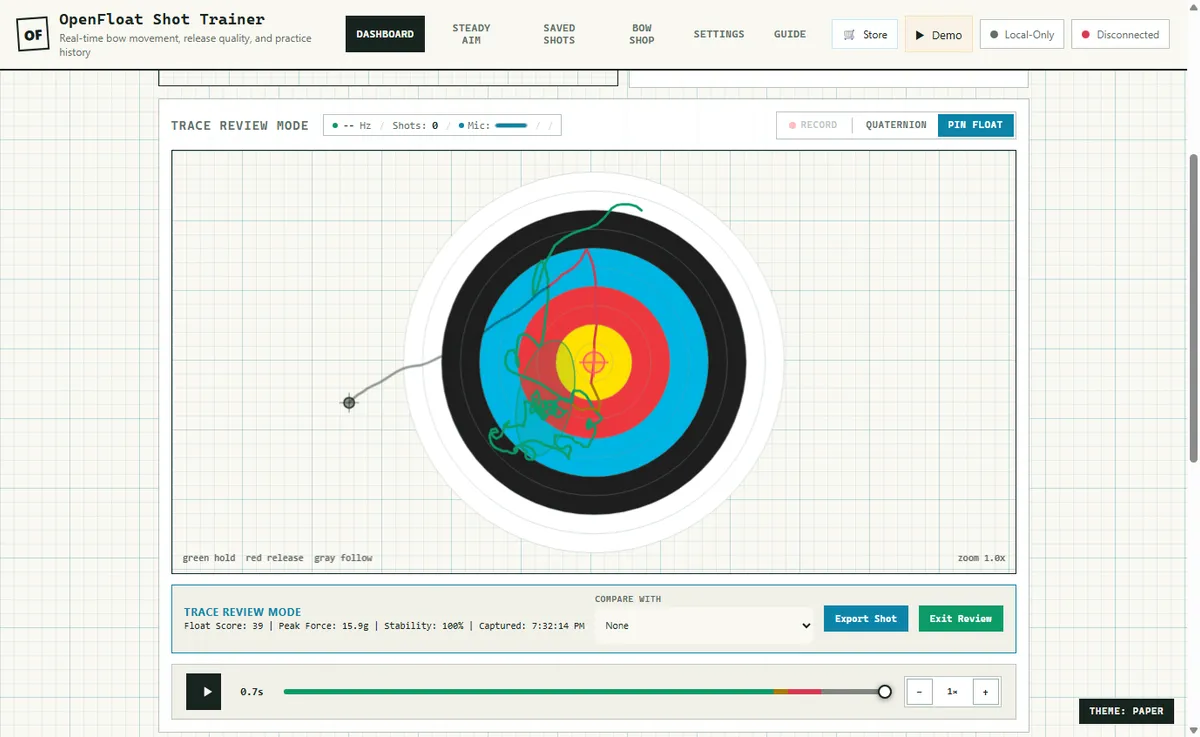
Task: Click the Record button
Action: click(x=813, y=125)
